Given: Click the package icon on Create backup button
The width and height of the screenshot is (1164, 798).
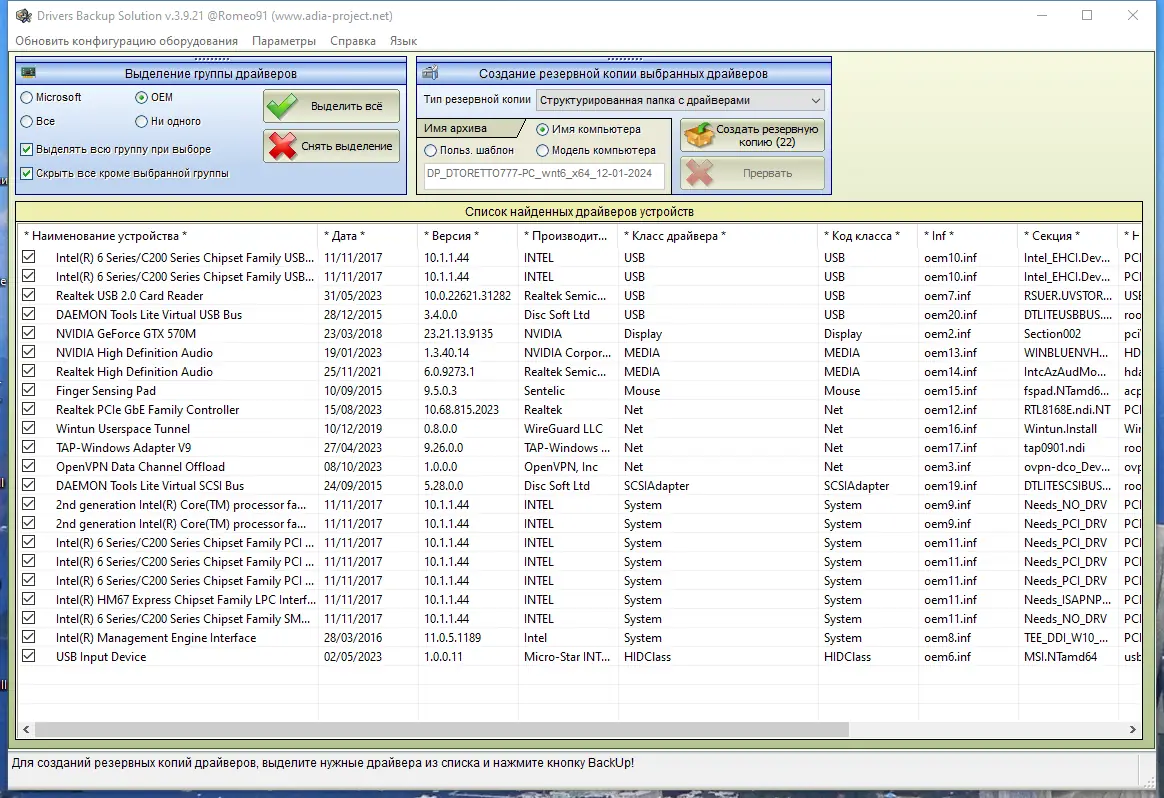Looking at the screenshot, I should [x=698, y=135].
